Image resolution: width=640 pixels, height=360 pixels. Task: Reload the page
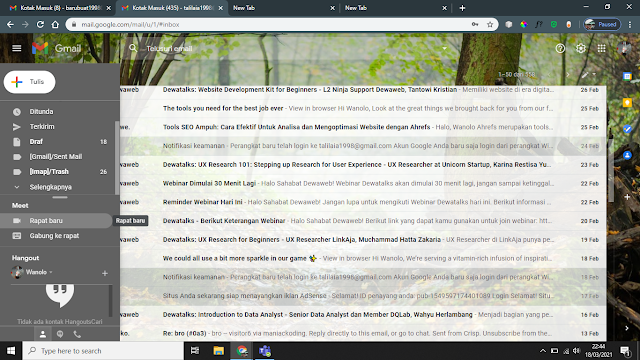click(40, 24)
